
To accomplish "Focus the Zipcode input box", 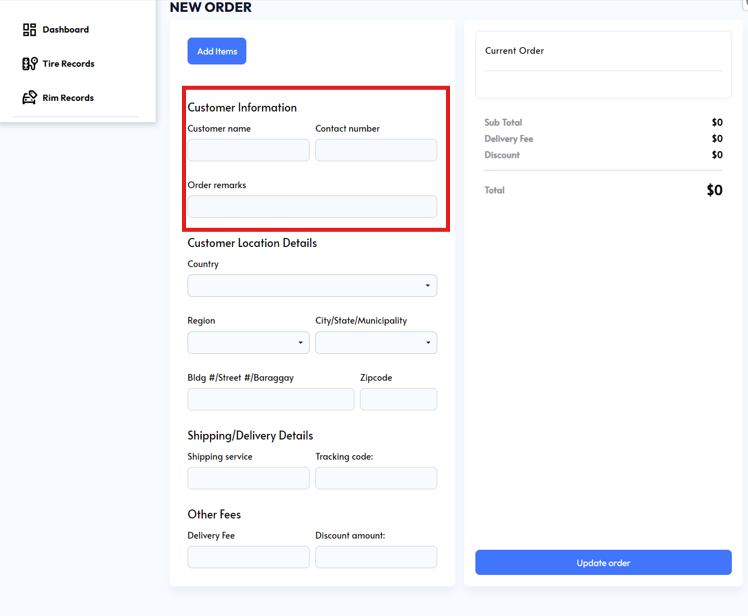I will tap(398, 400).
